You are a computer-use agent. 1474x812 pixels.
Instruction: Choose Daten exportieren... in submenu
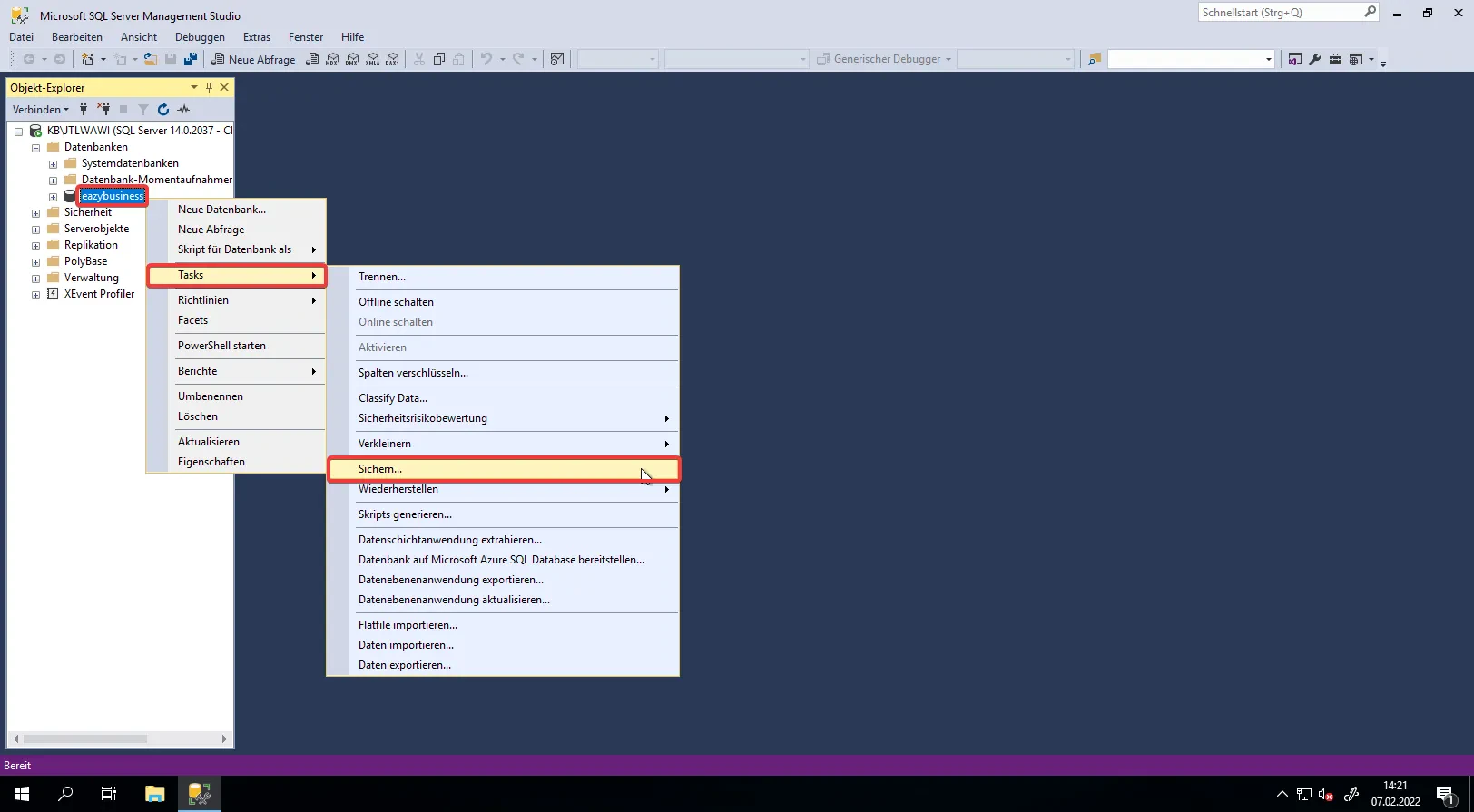(x=503, y=665)
